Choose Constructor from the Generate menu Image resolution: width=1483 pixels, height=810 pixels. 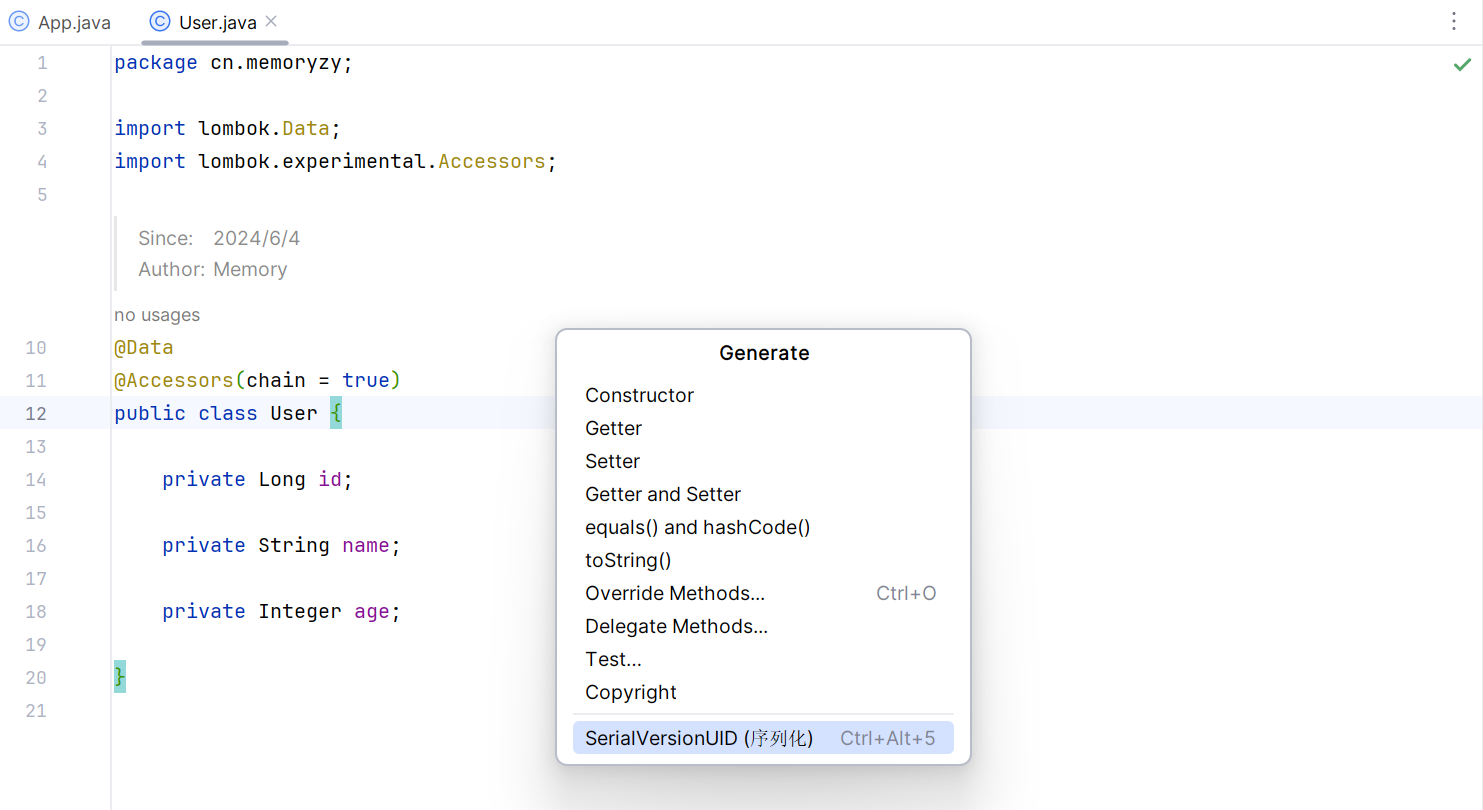click(639, 395)
